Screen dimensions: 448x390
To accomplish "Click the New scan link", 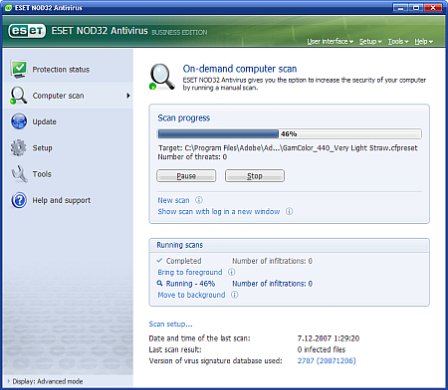I will [173, 200].
